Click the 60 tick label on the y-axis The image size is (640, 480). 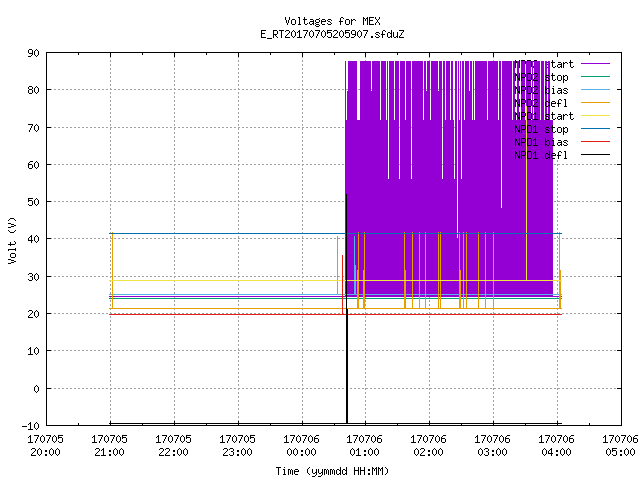click(x=33, y=165)
